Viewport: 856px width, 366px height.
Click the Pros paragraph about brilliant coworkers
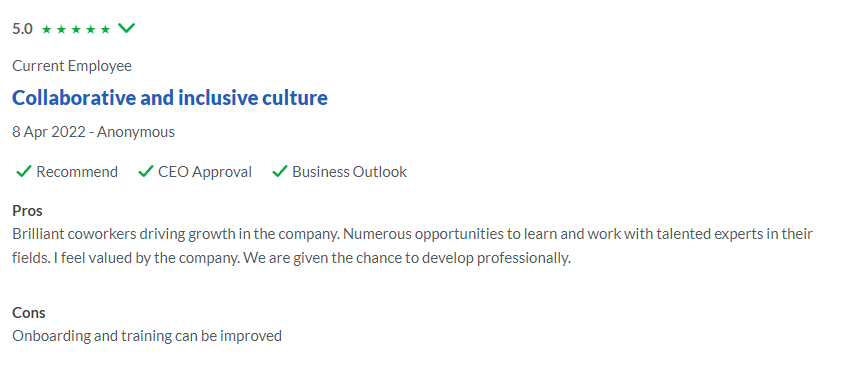[413, 246]
